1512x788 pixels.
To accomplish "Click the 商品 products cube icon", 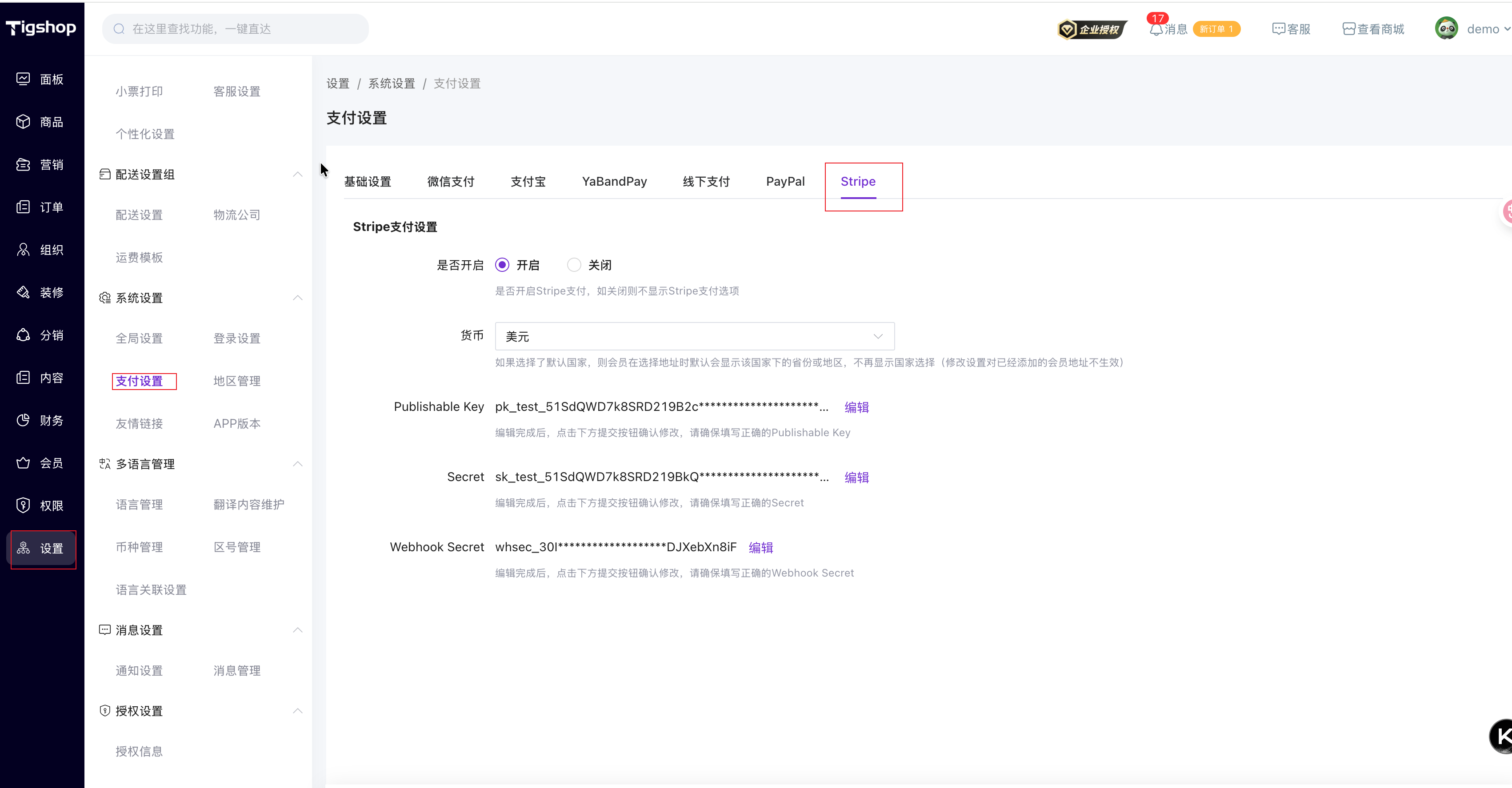I will [23, 121].
